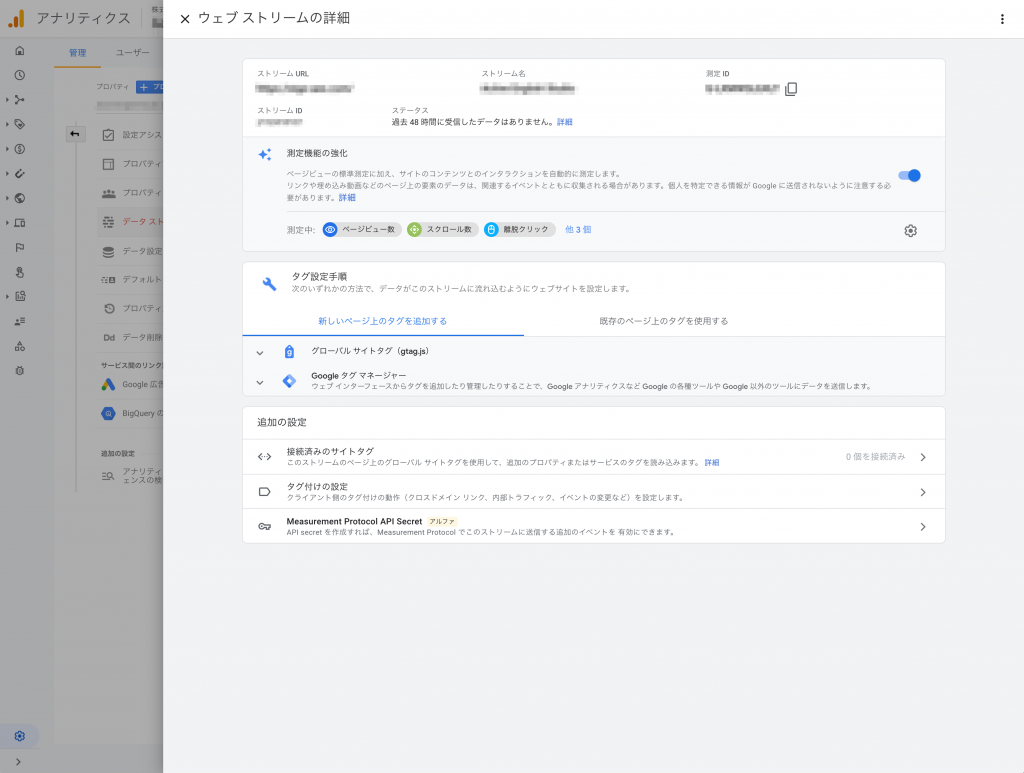The height and width of the screenshot is (773, 1024).
Task: Click the API Secret key icon
Action: [x=264, y=526]
